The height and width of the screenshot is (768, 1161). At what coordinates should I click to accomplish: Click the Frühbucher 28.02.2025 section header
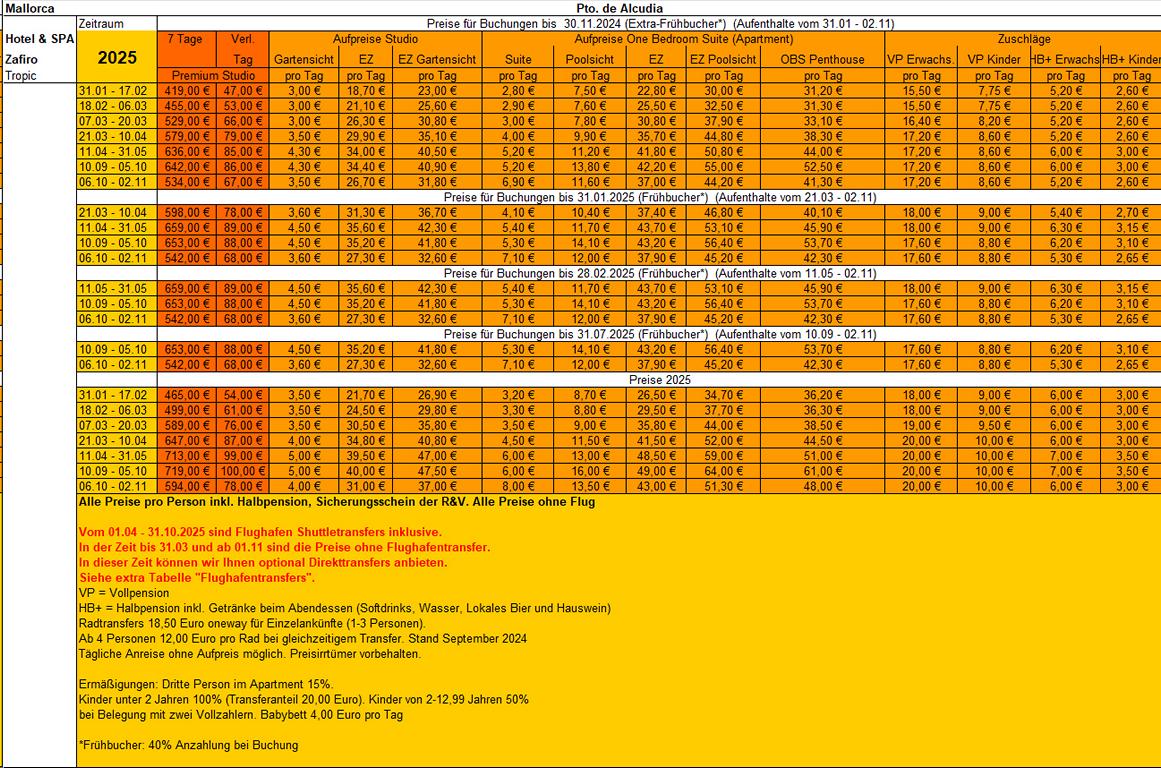tap(659, 273)
